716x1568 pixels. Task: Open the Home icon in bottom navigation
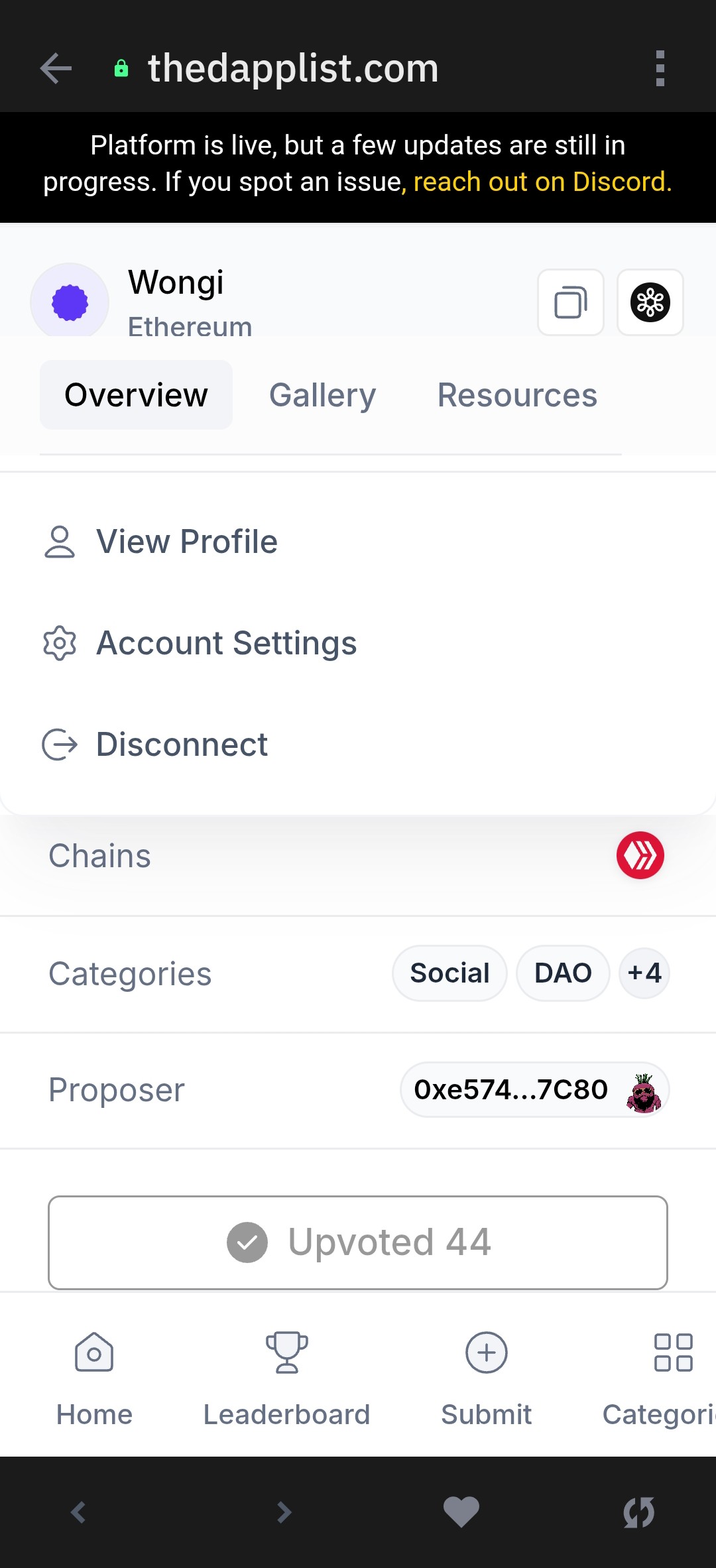(x=94, y=1353)
